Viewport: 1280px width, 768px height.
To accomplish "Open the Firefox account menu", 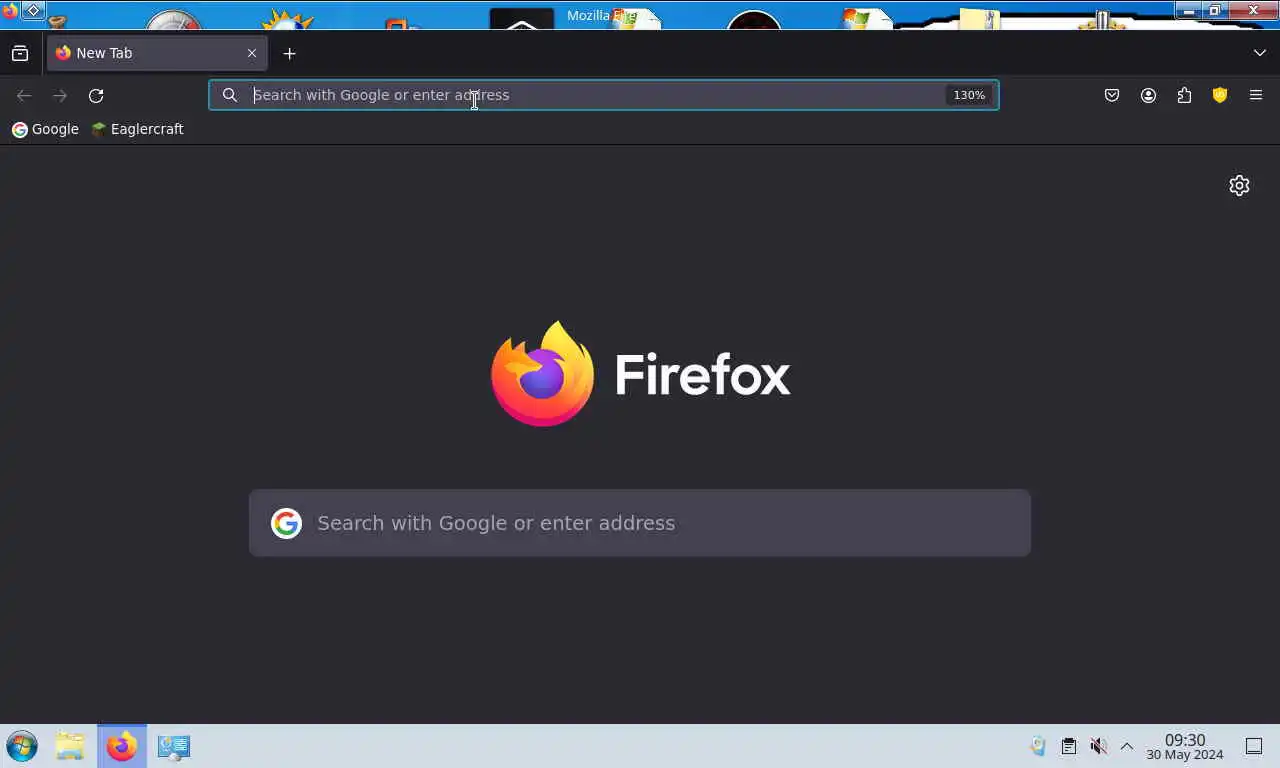I will (x=1148, y=95).
